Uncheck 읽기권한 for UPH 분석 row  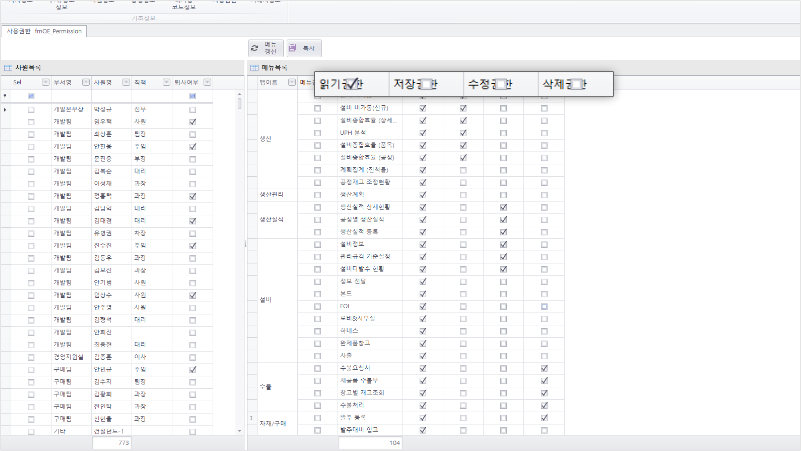(423, 133)
